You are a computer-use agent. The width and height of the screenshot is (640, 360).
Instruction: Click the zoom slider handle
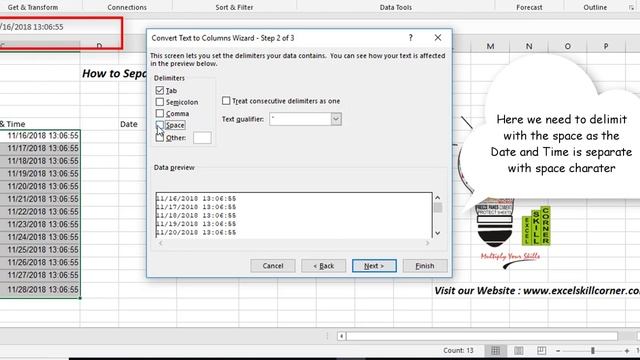click(592, 351)
